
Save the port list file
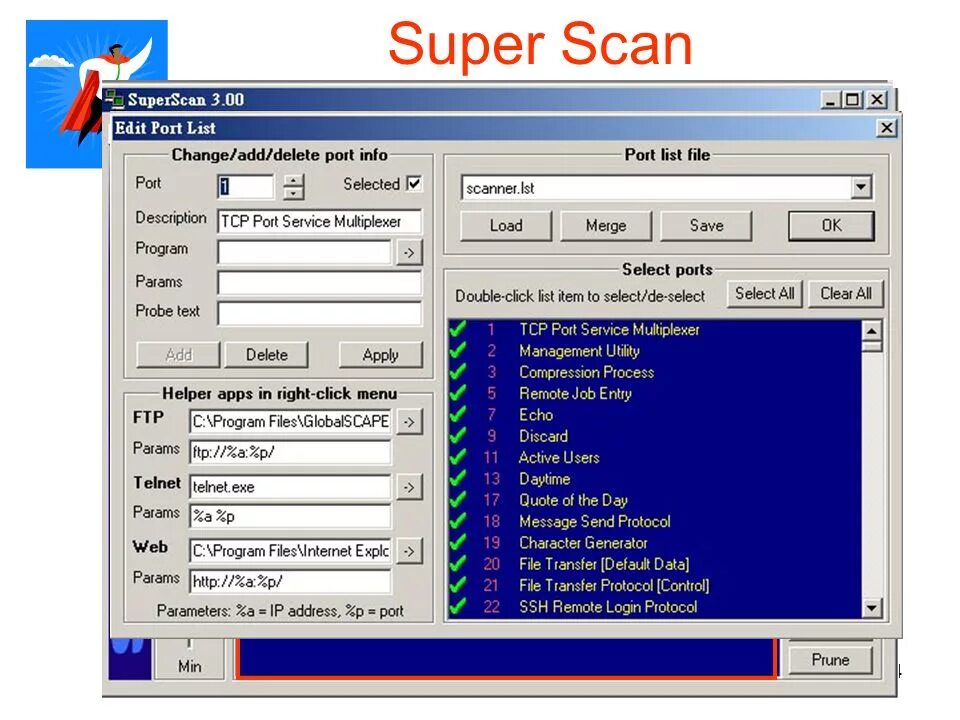tap(706, 225)
